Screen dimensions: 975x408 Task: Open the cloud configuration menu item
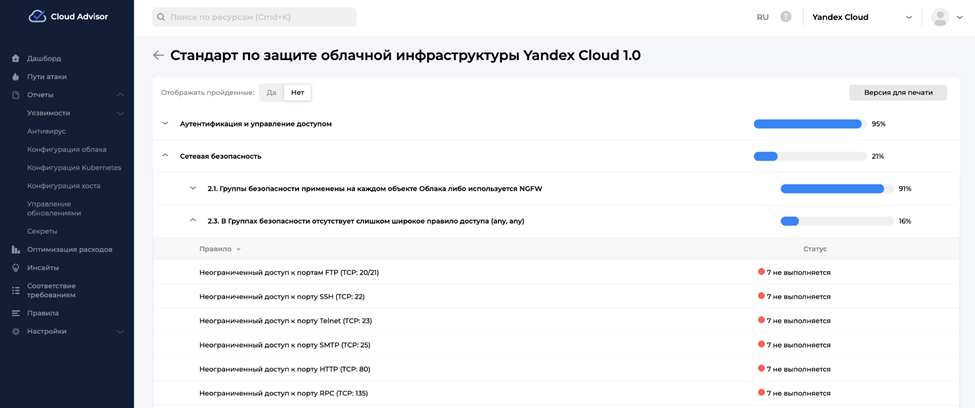(66, 150)
